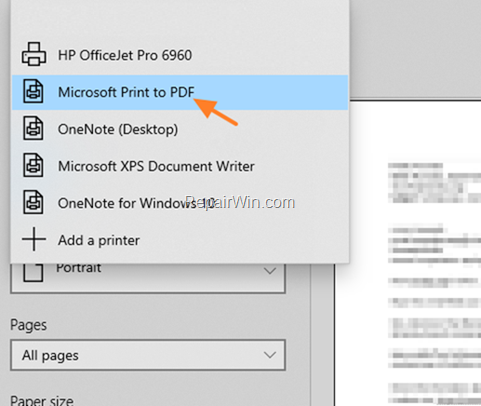
Task: Click the OneNote (Desktop) printer icon
Action: 33,129
